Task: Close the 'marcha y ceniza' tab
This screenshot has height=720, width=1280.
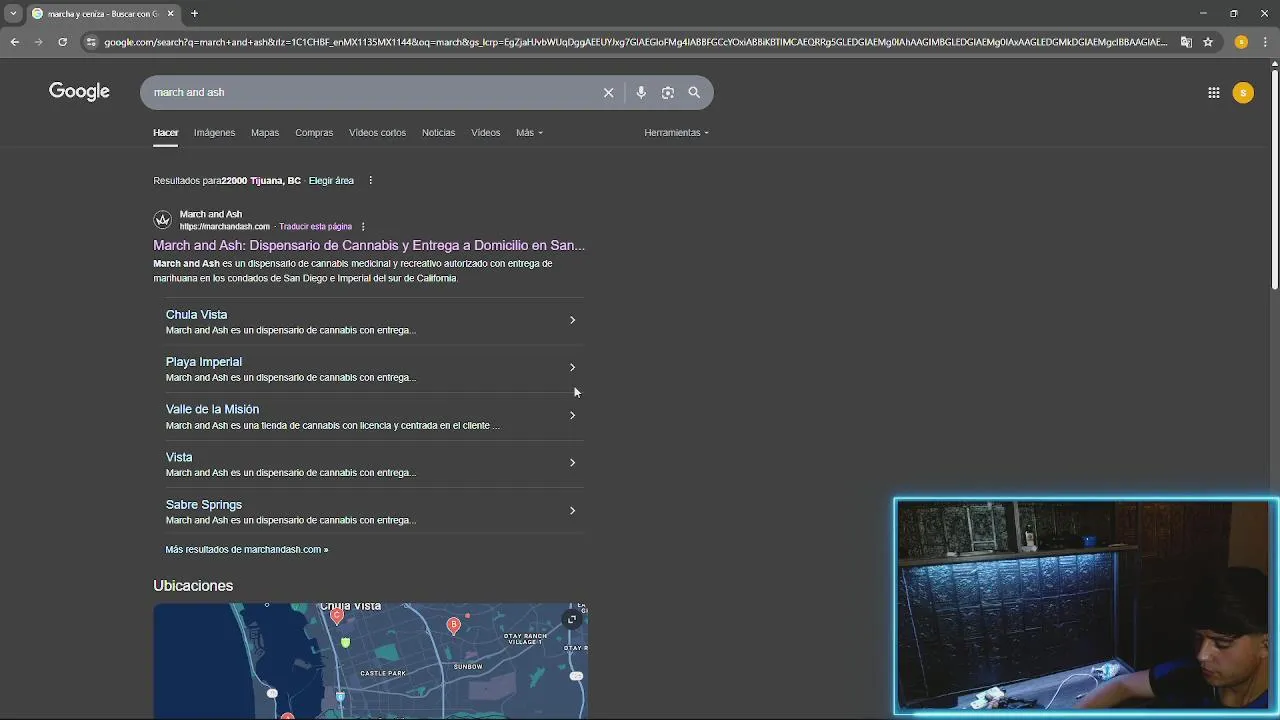Action: pyautogui.click(x=170, y=13)
